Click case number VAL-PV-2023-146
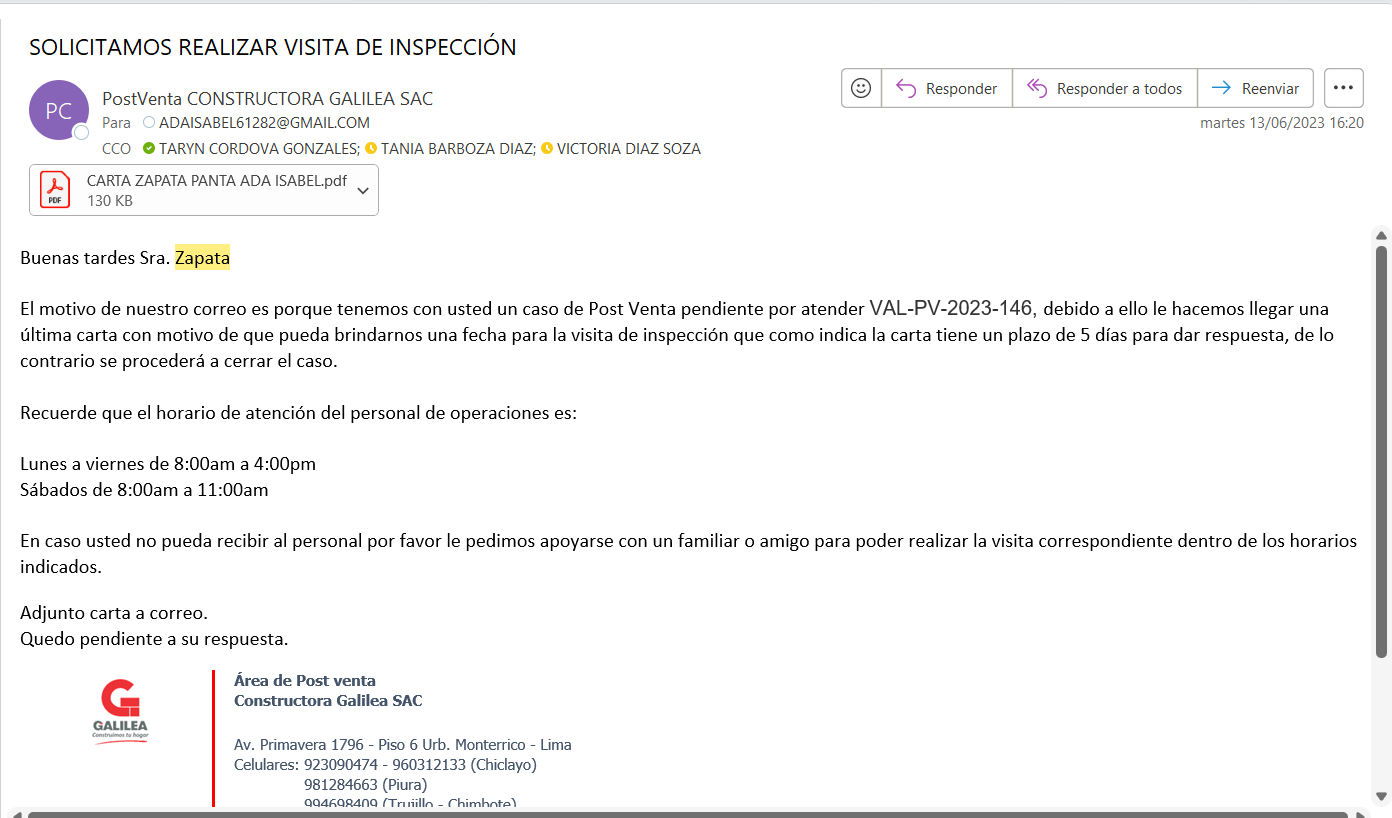1392x818 pixels. pos(950,307)
